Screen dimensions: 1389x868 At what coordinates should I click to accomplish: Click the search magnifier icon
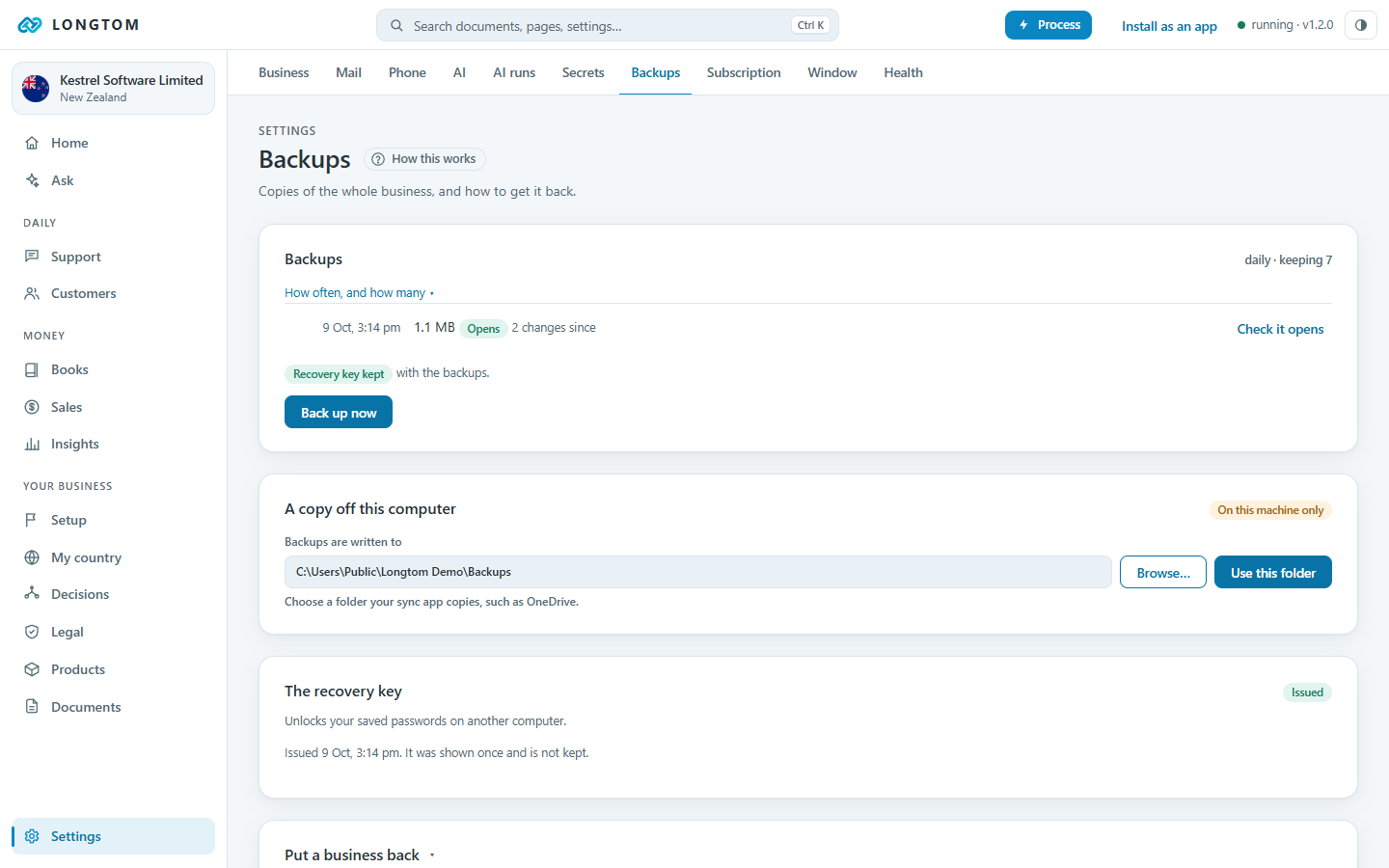coord(396,26)
